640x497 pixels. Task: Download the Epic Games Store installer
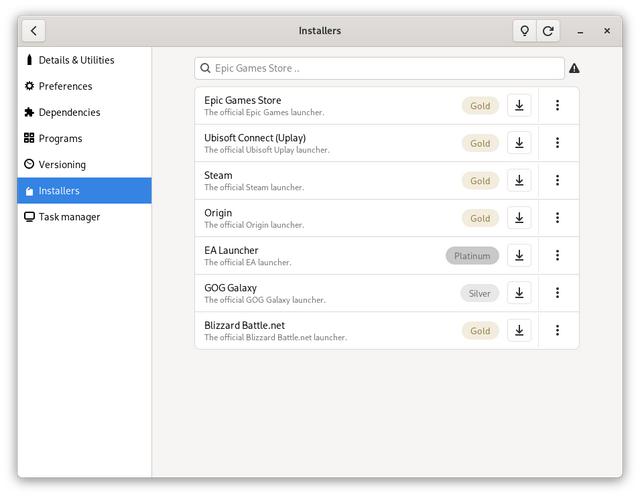point(519,105)
